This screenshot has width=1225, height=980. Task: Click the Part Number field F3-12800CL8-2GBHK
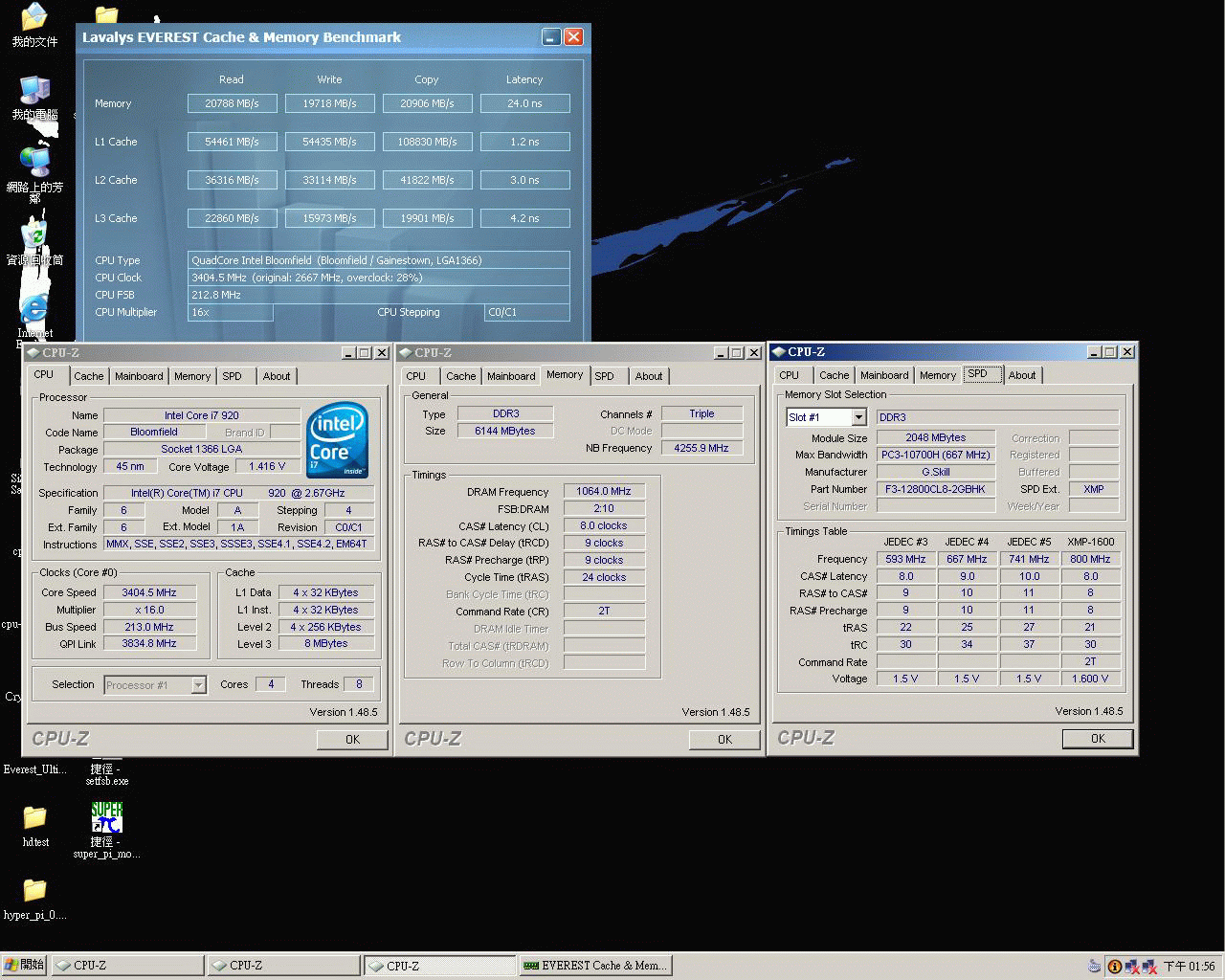[935, 489]
